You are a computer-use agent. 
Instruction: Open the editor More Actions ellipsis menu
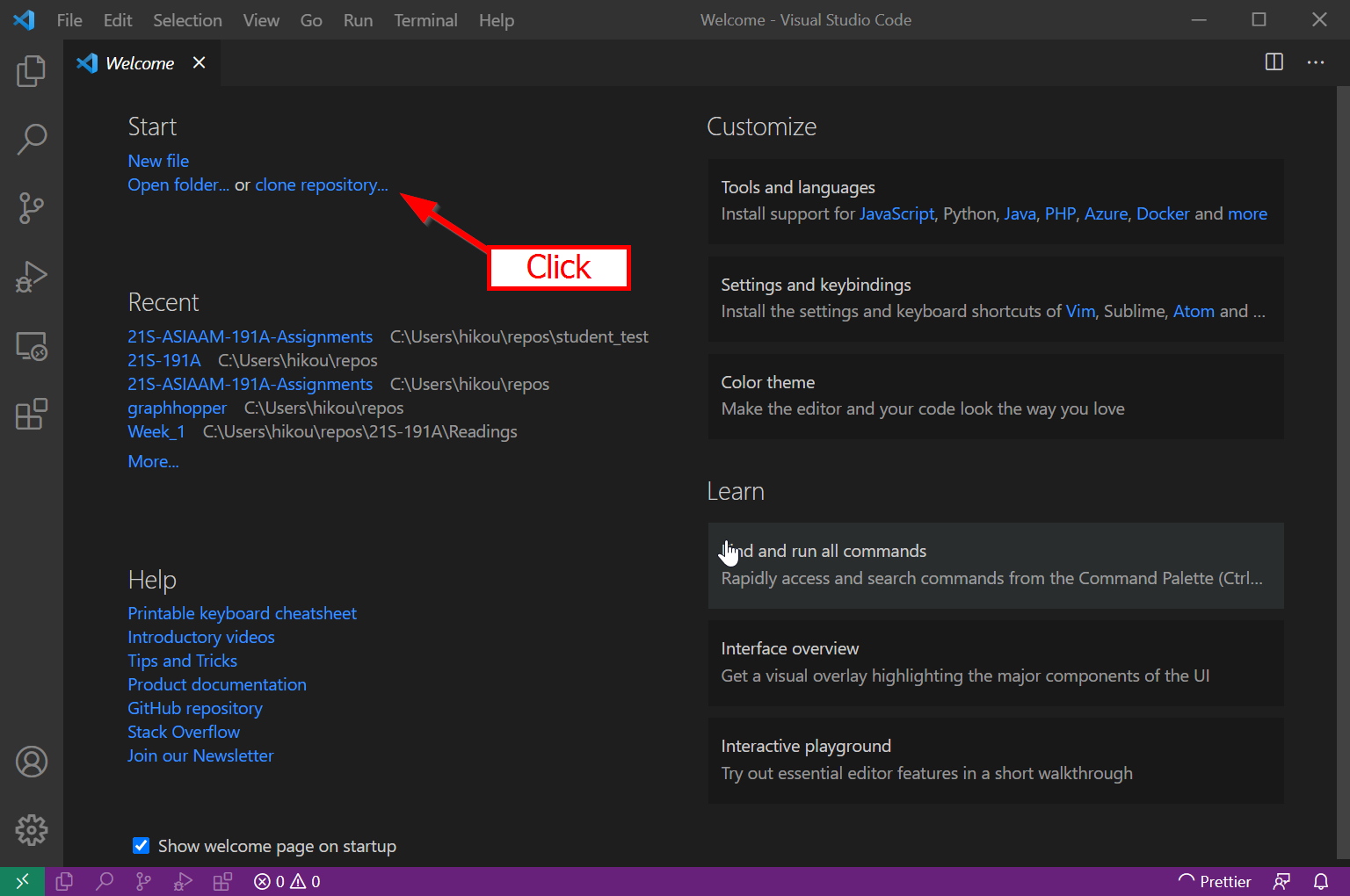[1315, 62]
